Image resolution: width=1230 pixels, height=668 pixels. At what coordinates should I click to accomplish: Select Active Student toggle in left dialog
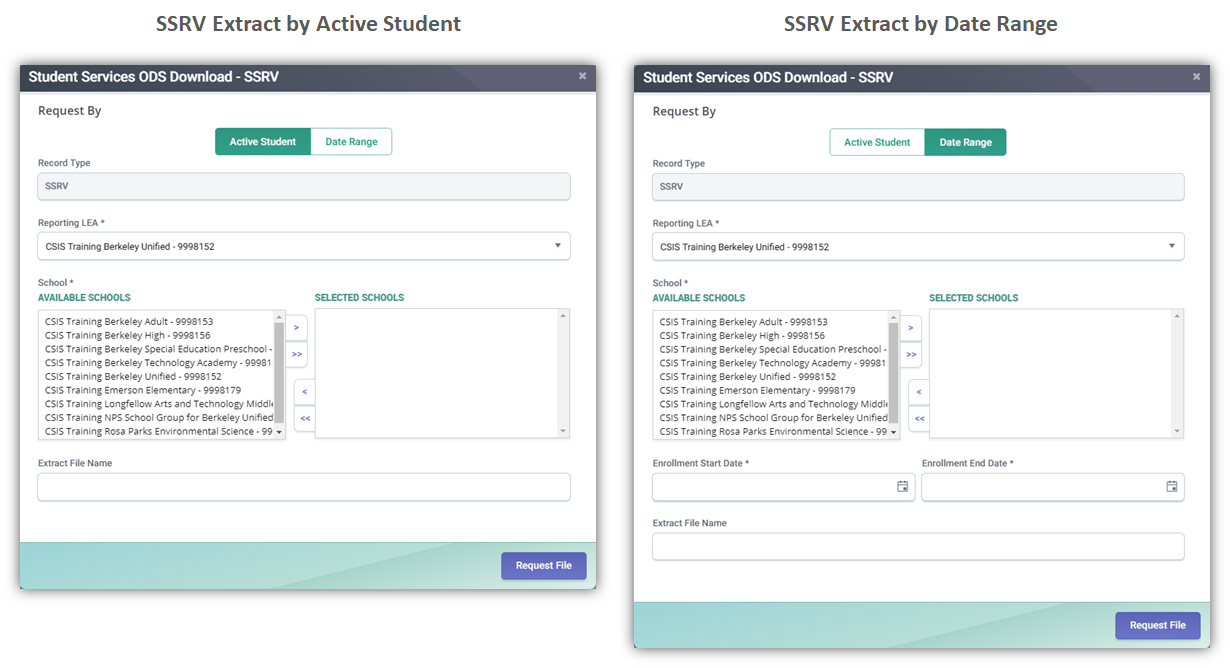[263, 142]
